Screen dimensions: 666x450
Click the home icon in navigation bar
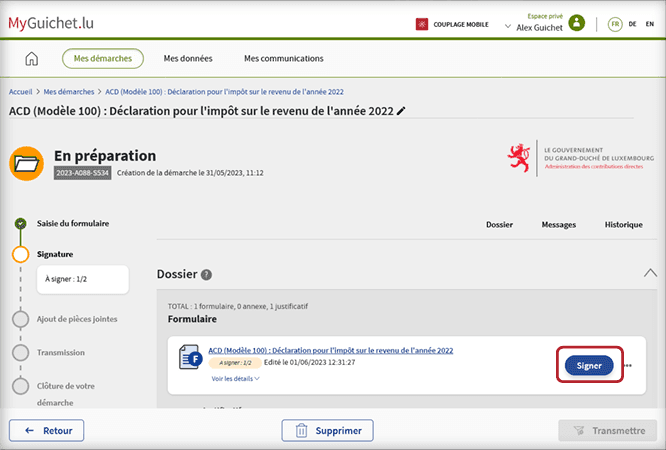(x=31, y=59)
